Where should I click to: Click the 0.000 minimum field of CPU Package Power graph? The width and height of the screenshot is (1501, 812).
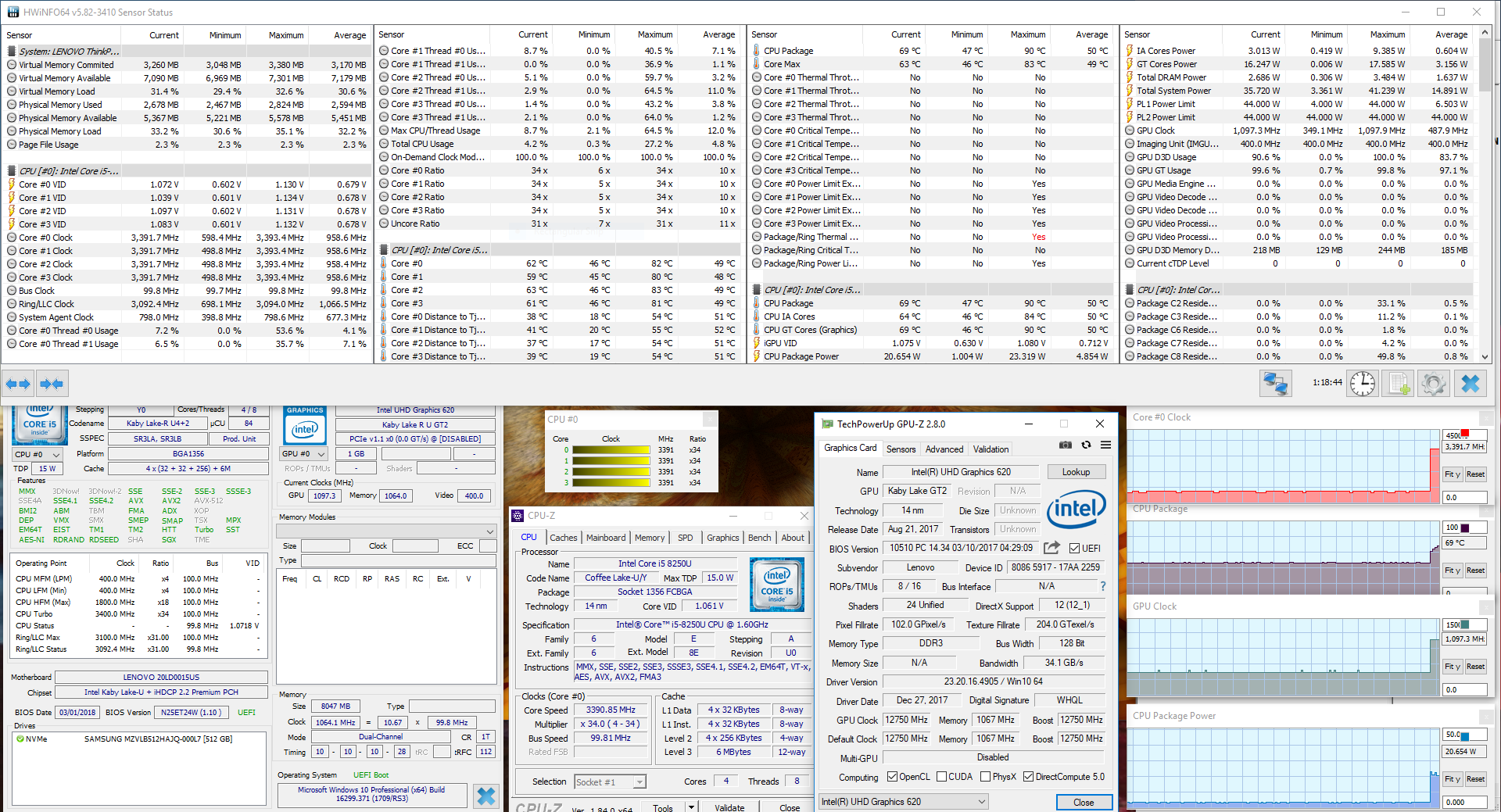[1464, 802]
